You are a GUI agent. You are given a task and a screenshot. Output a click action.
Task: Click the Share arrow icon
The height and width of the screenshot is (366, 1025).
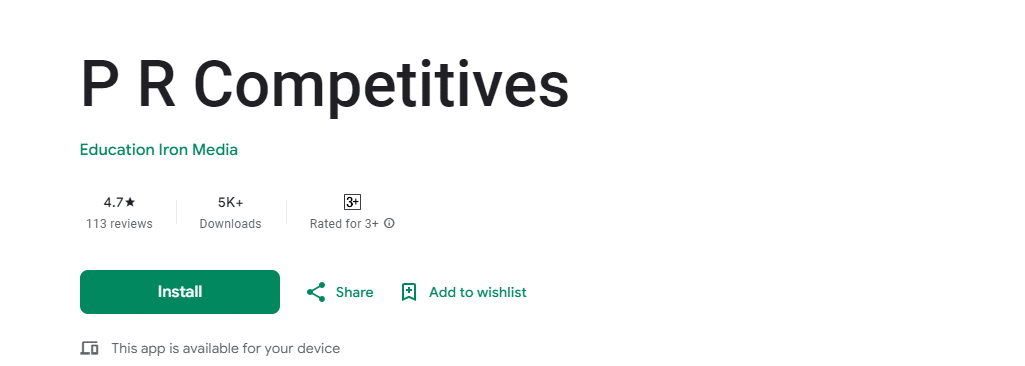click(316, 292)
